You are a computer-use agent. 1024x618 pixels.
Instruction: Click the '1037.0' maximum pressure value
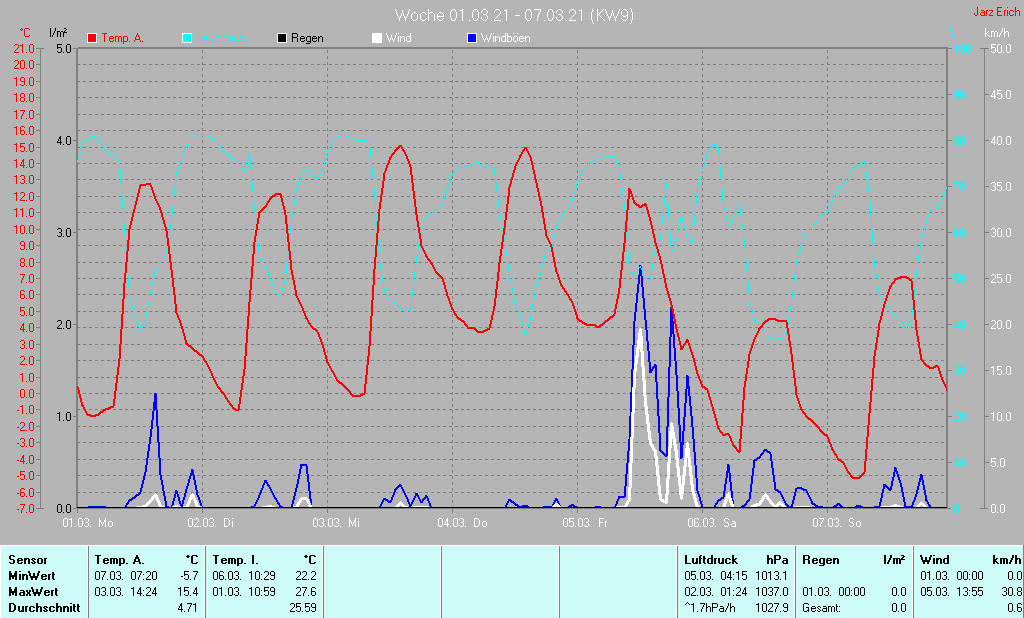click(x=772, y=592)
